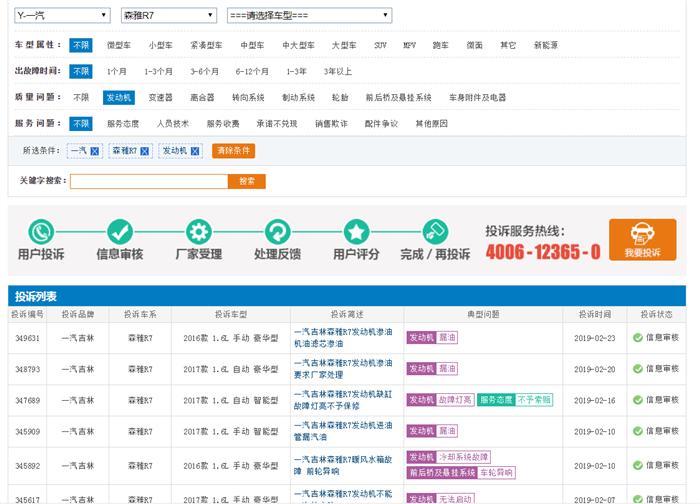Focus the 关键字搜索 input field
This screenshot has width=700, height=504.
pos(149,181)
